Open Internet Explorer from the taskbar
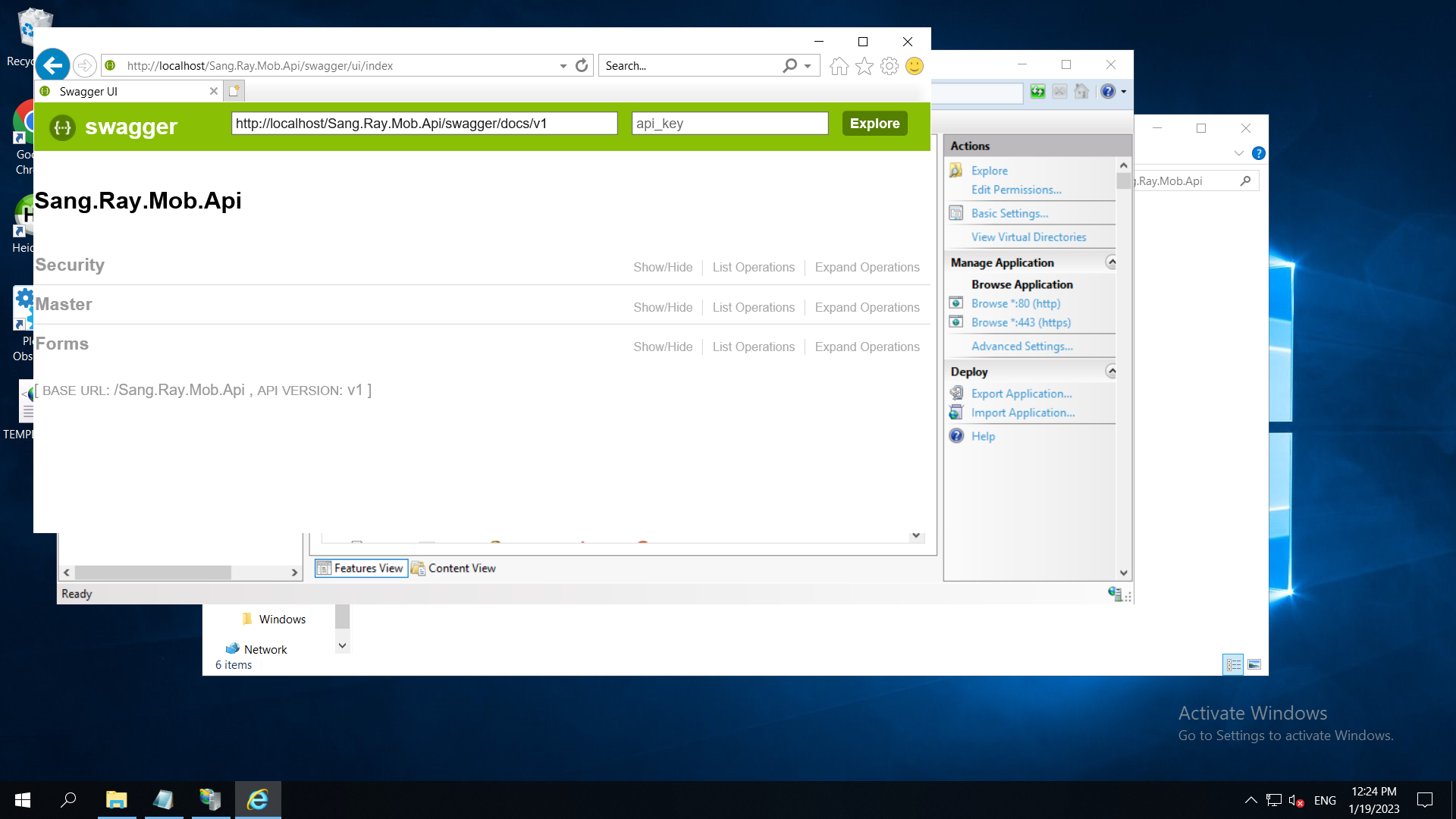 (258, 800)
